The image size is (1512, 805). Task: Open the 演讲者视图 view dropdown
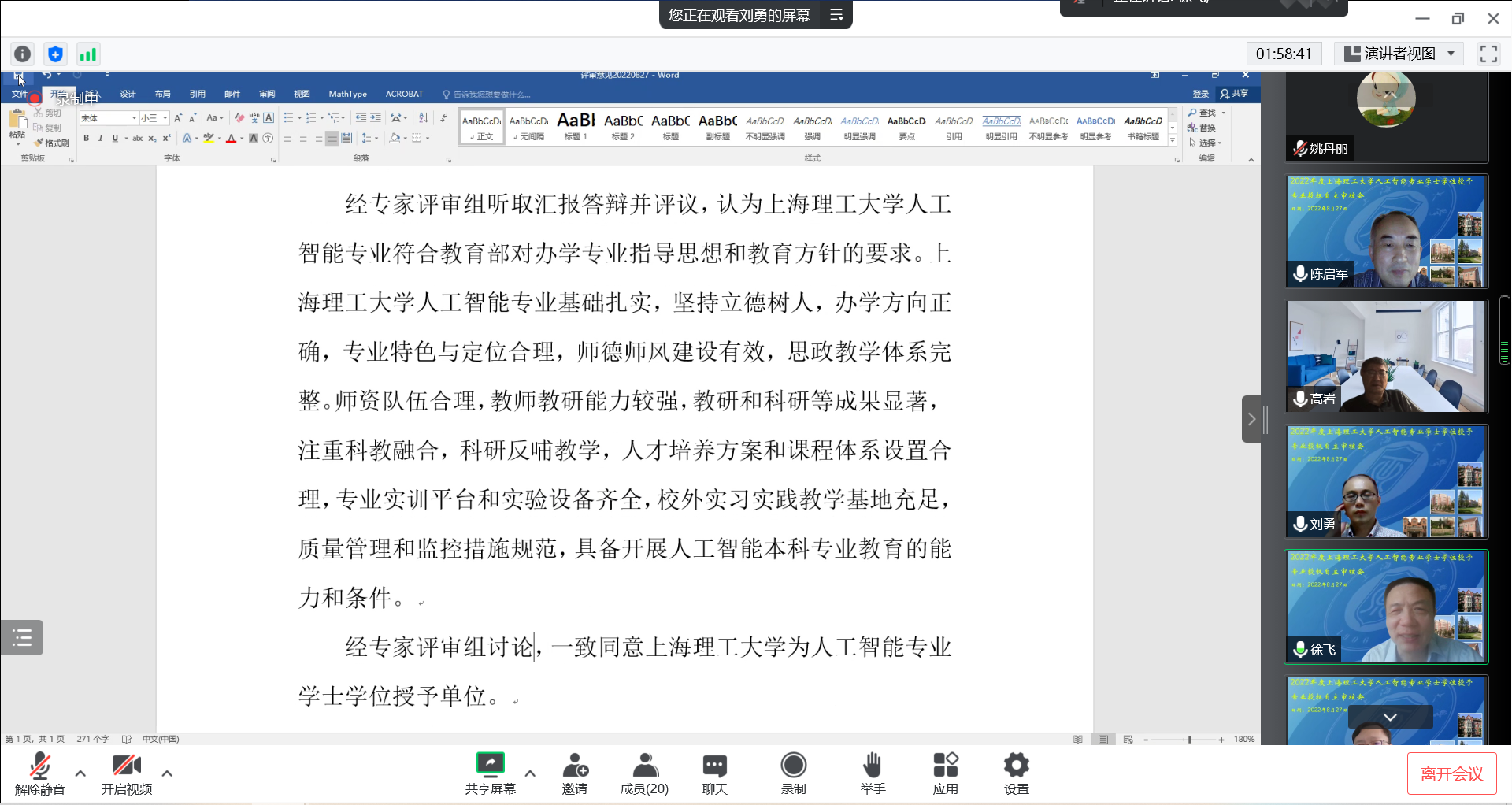point(1399,54)
